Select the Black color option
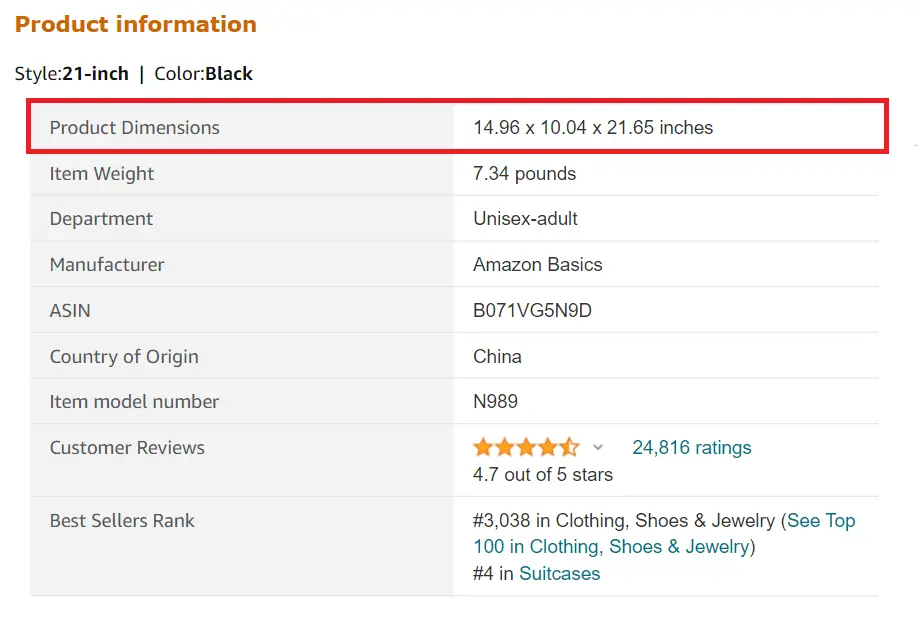This screenshot has height=619, width=917. (x=230, y=73)
